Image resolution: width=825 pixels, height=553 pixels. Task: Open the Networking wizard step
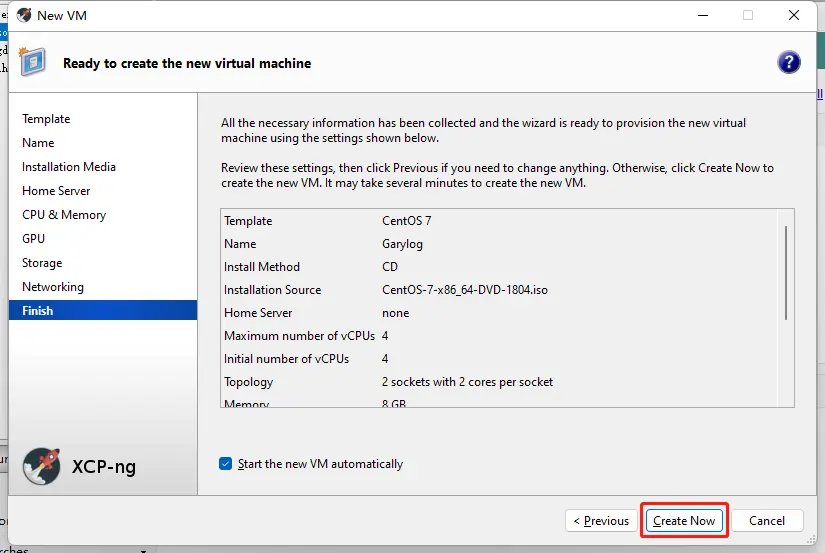point(53,287)
